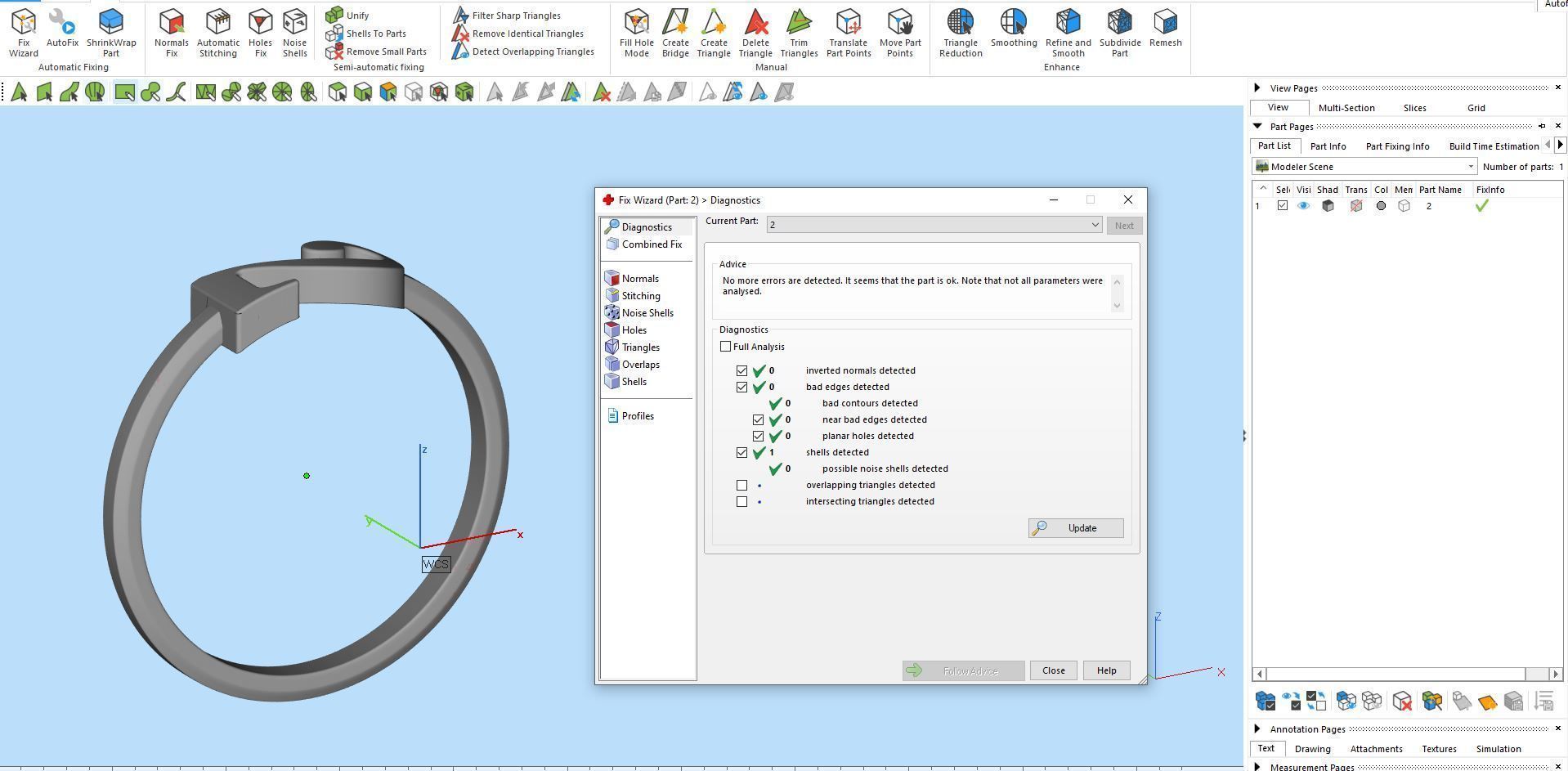
Task: Run Refine and Smooth
Action: [1068, 34]
